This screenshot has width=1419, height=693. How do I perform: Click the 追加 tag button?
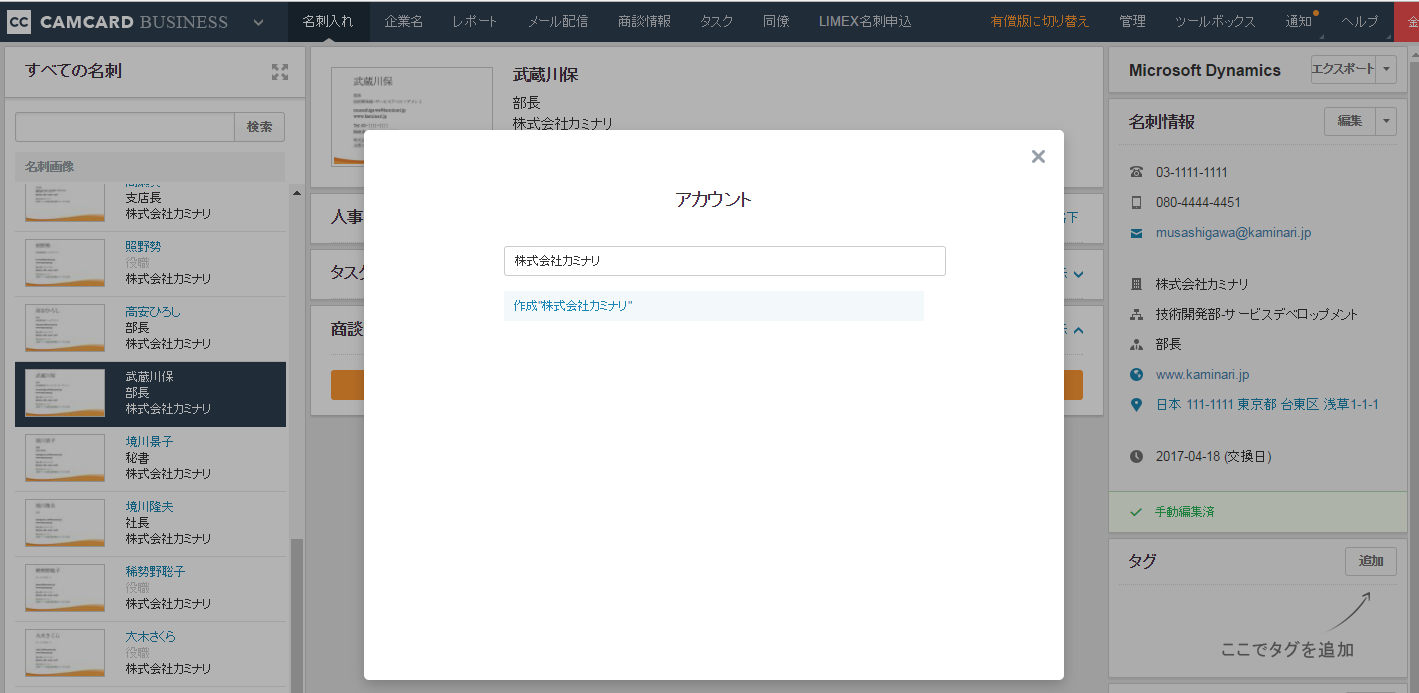(1371, 562)
